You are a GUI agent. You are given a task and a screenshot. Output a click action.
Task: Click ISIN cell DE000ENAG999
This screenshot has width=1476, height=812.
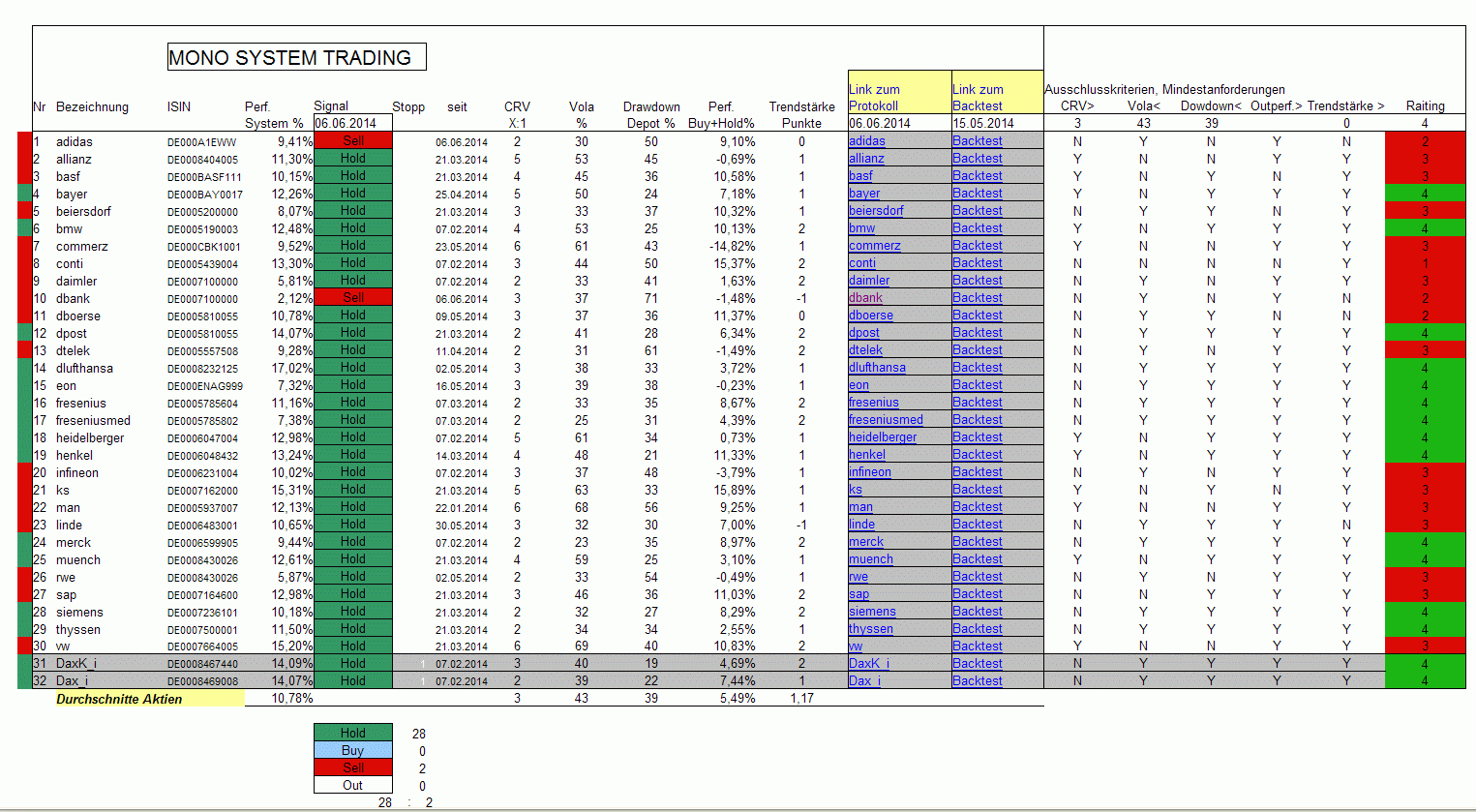point(204,386)
